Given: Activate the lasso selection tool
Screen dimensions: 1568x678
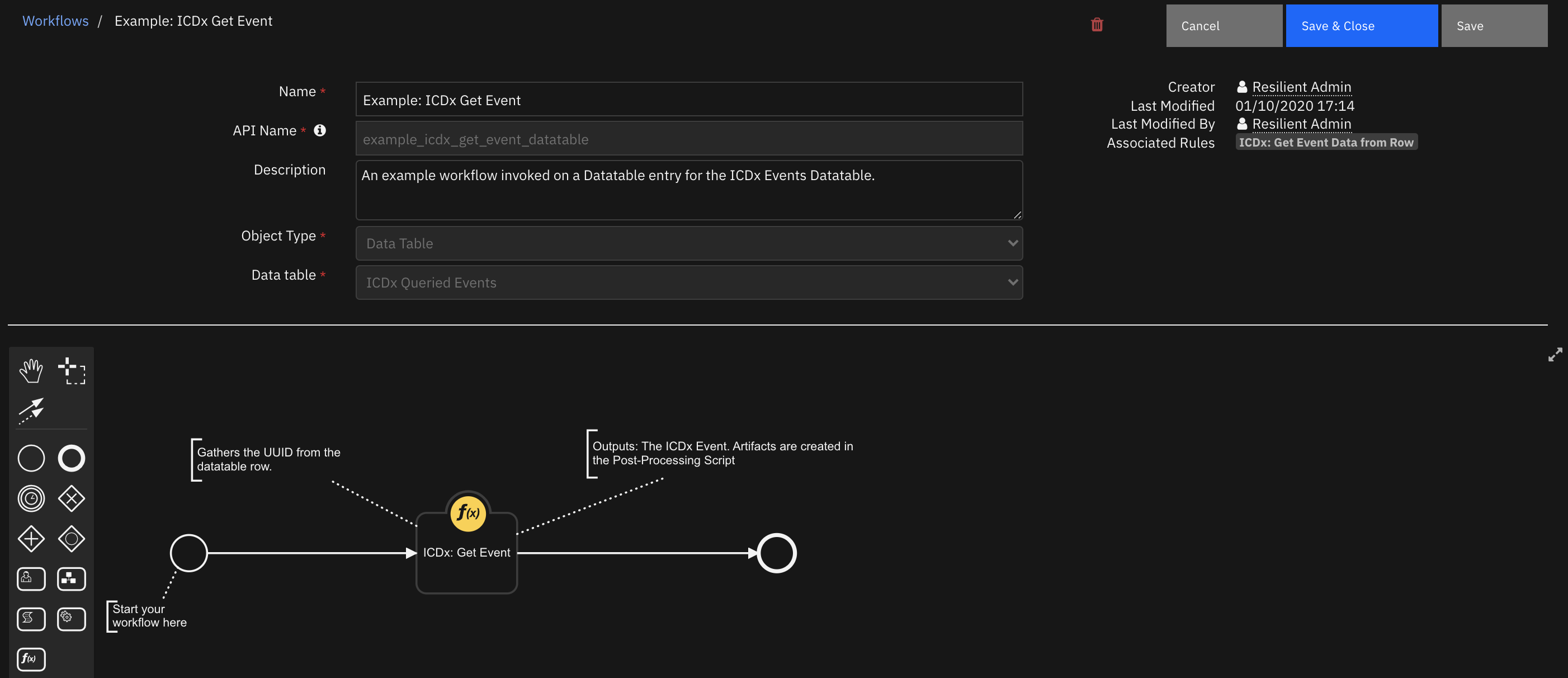Looking at the screenshot, I should pyautogui.click(x=71, y=370).
